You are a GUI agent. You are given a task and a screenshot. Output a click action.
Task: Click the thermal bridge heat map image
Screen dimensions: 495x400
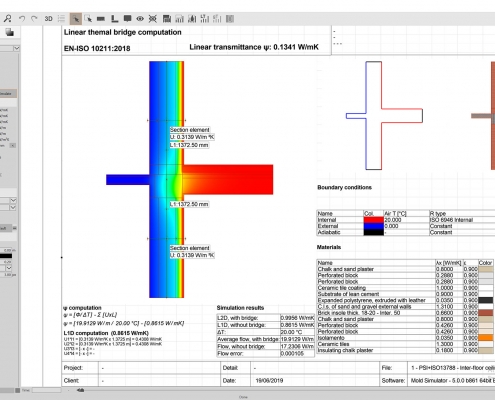pos(189,179)
